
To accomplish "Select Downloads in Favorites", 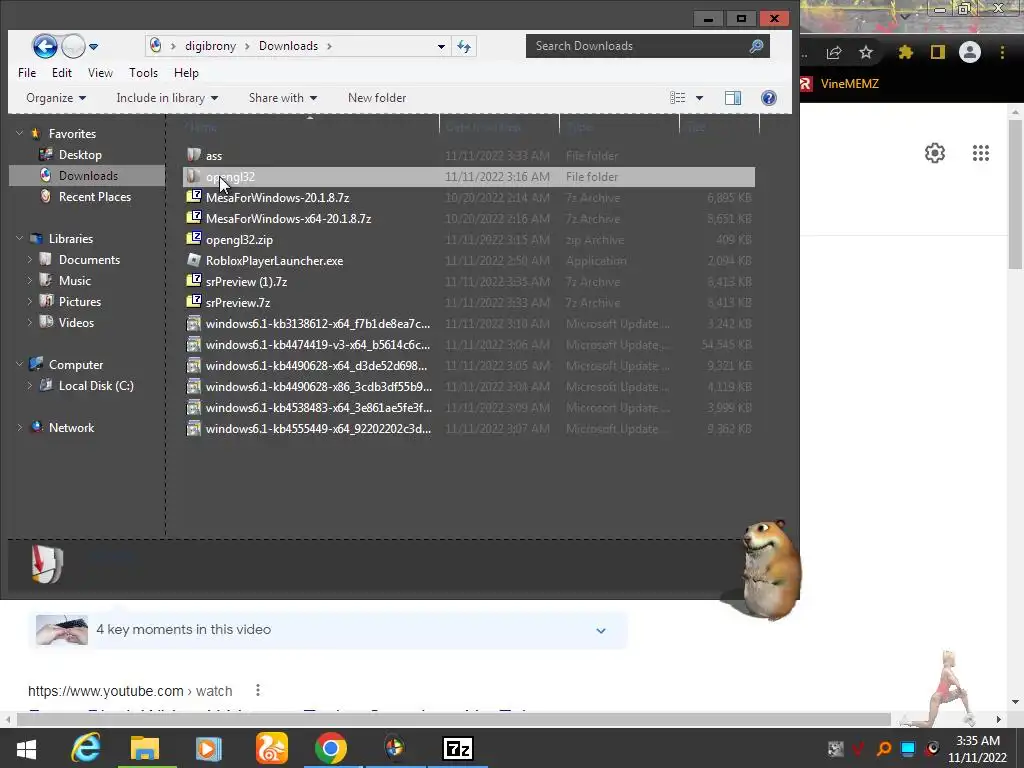I will (x=88, y=176).
